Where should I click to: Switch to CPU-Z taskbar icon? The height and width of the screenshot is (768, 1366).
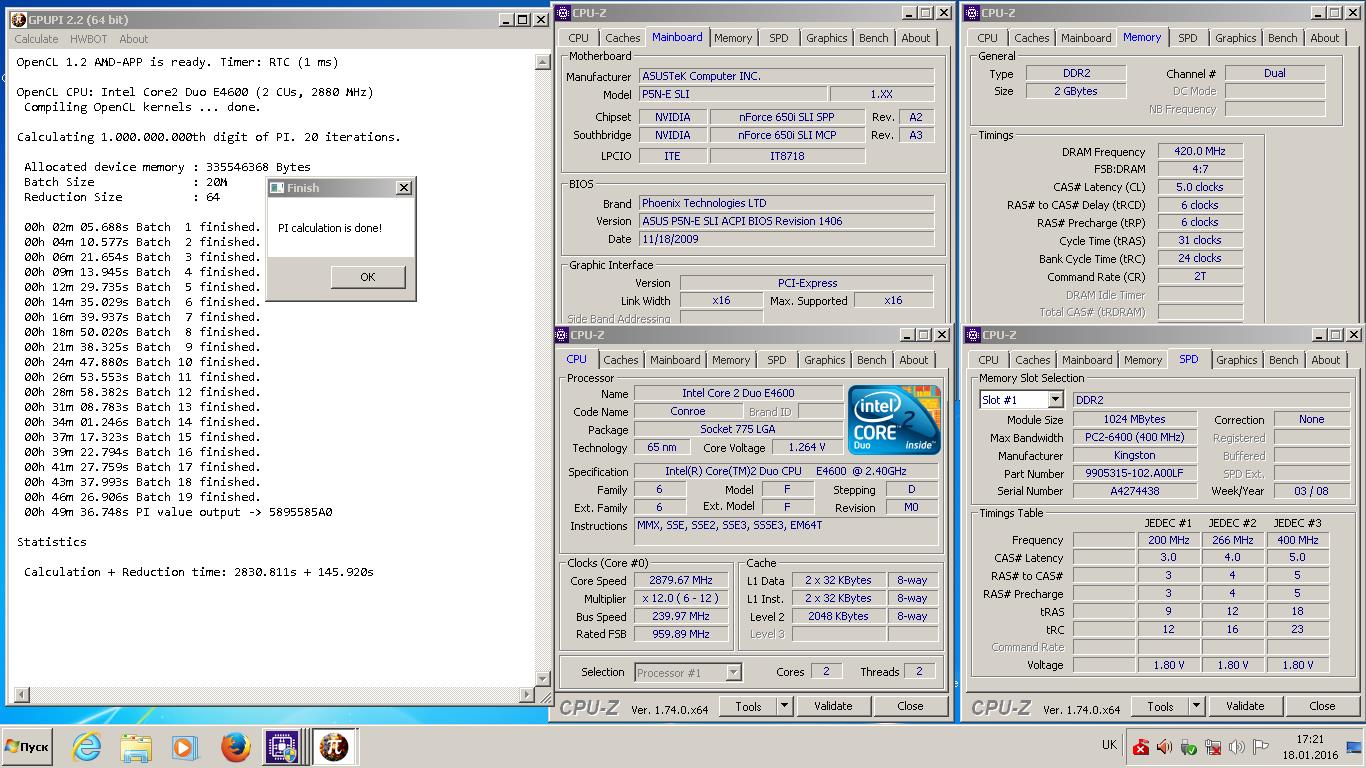[283, 747]
